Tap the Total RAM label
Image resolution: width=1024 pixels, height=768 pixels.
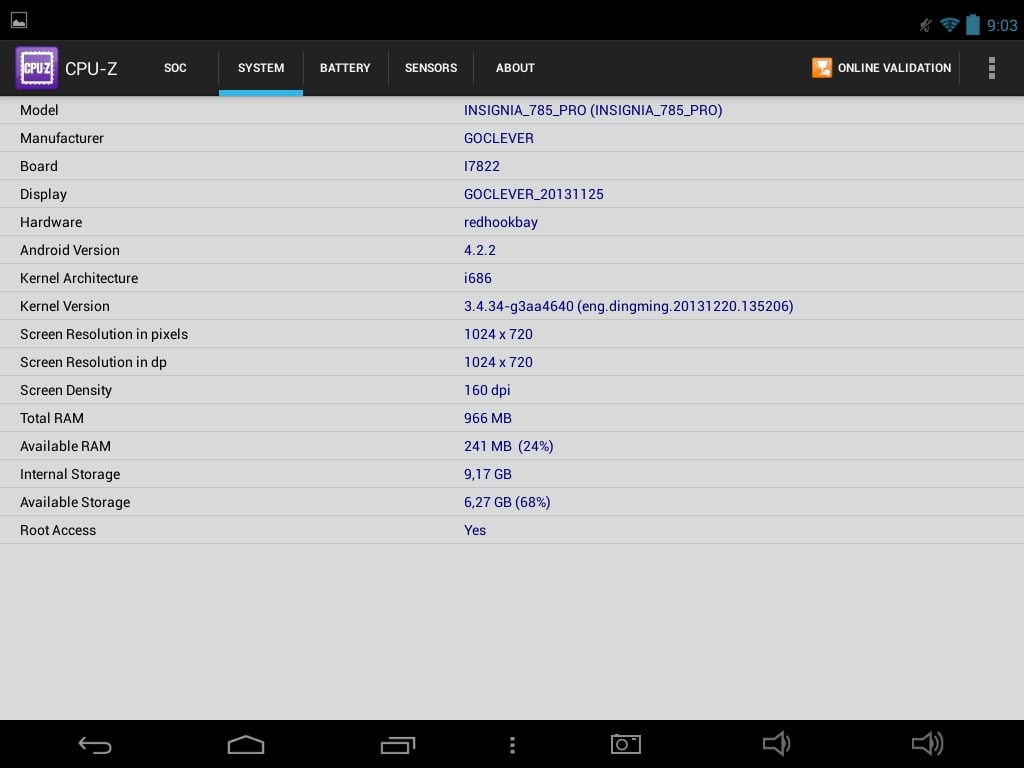pos(52,419)
